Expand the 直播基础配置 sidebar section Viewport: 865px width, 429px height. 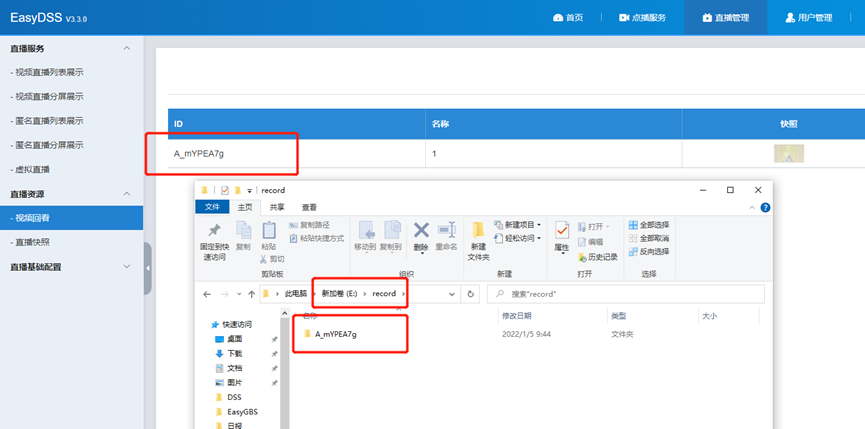126,267
